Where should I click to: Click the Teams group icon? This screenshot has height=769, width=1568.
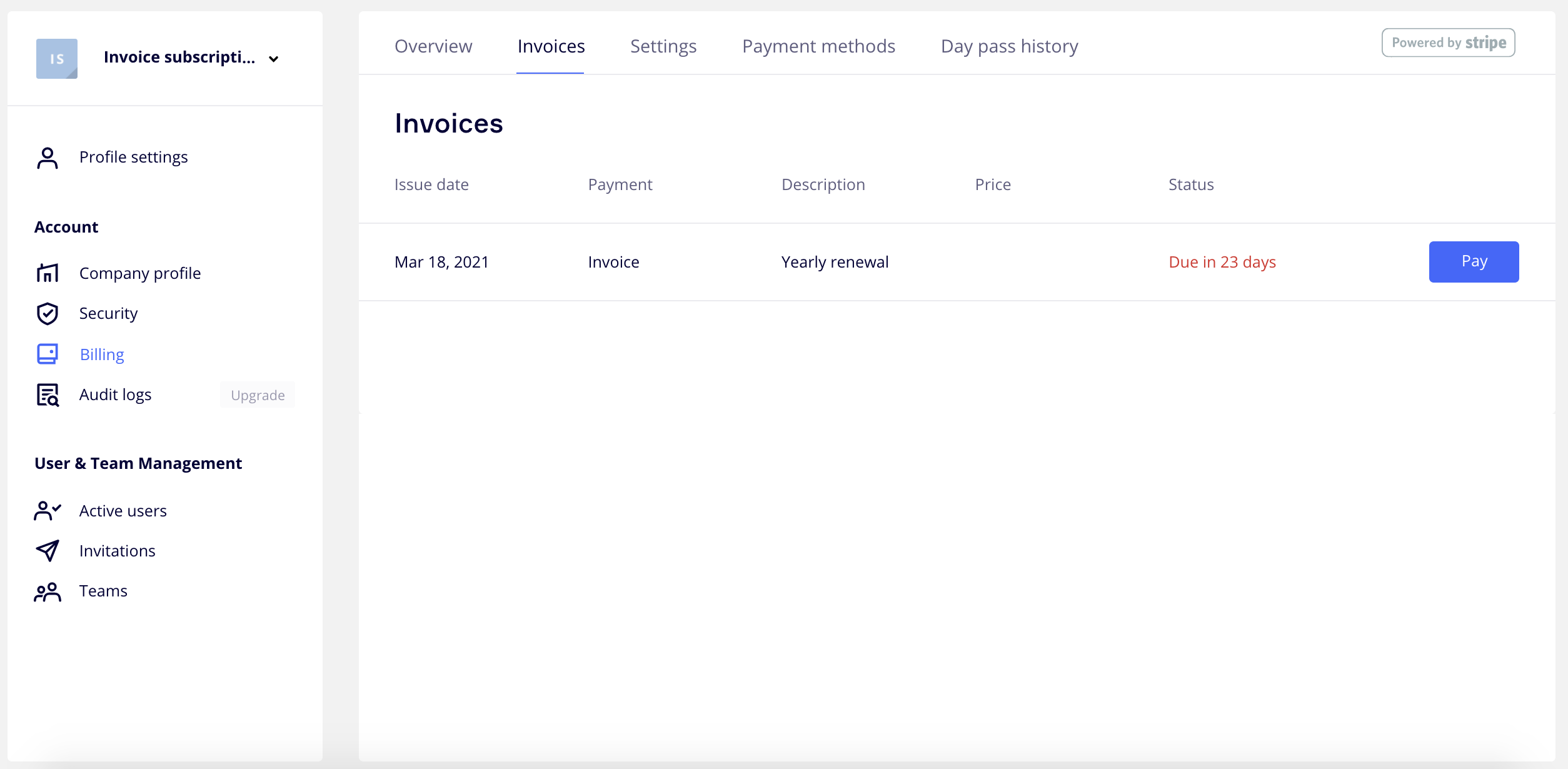pos(48,591)
